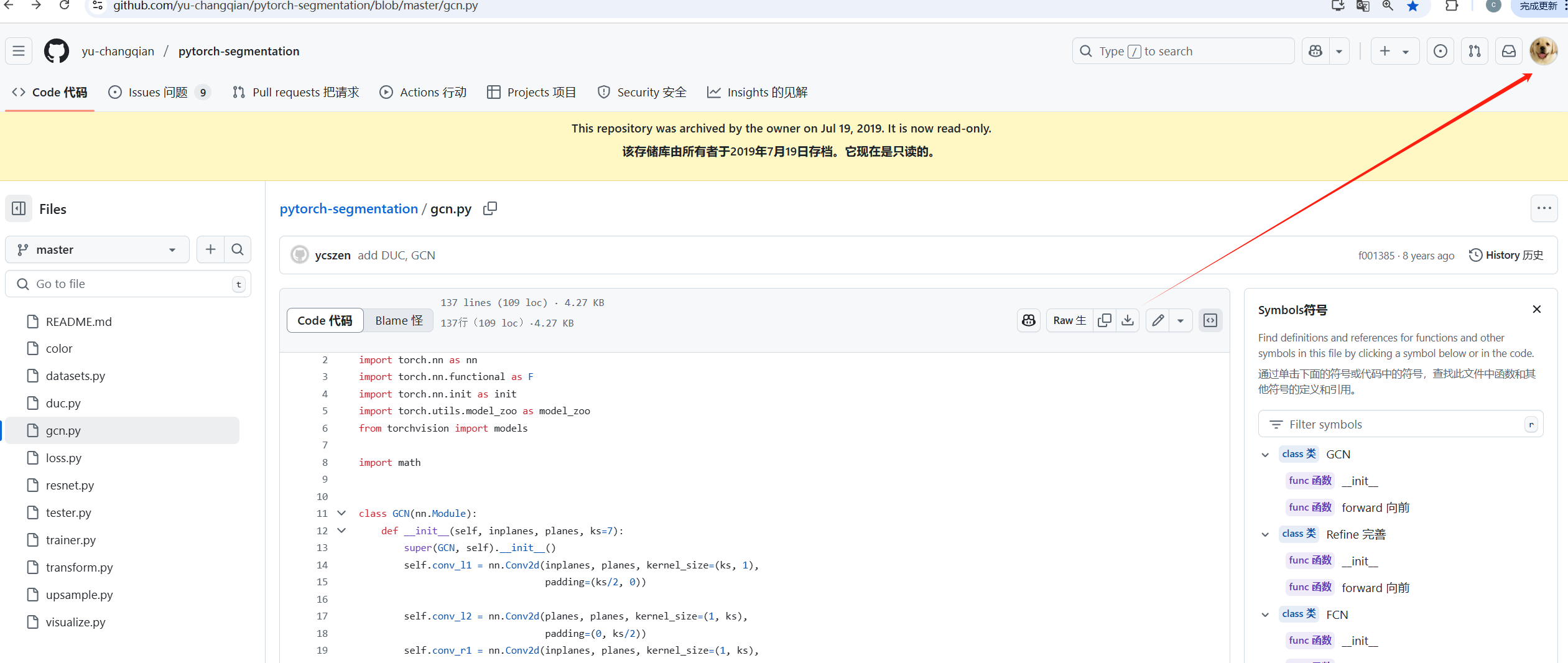
Task: Open resnet.py in file tree
Action: pyautogui.click(x=70, y=485)
